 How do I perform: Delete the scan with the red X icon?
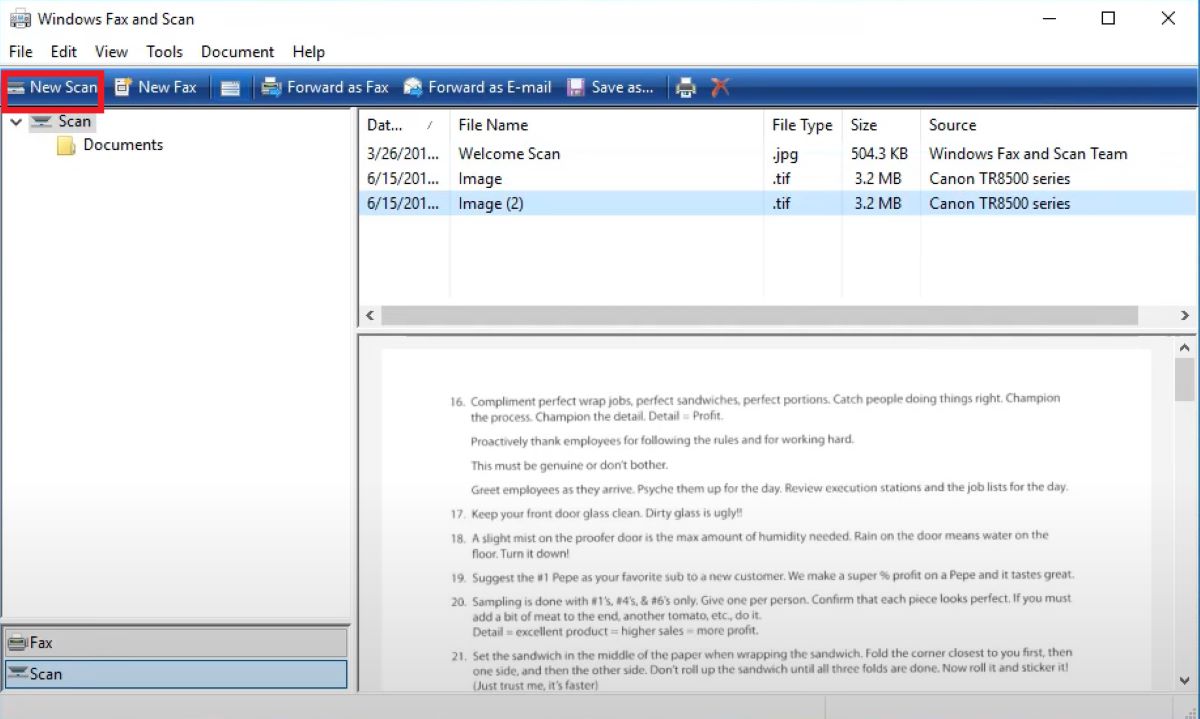tap(720, 87)
